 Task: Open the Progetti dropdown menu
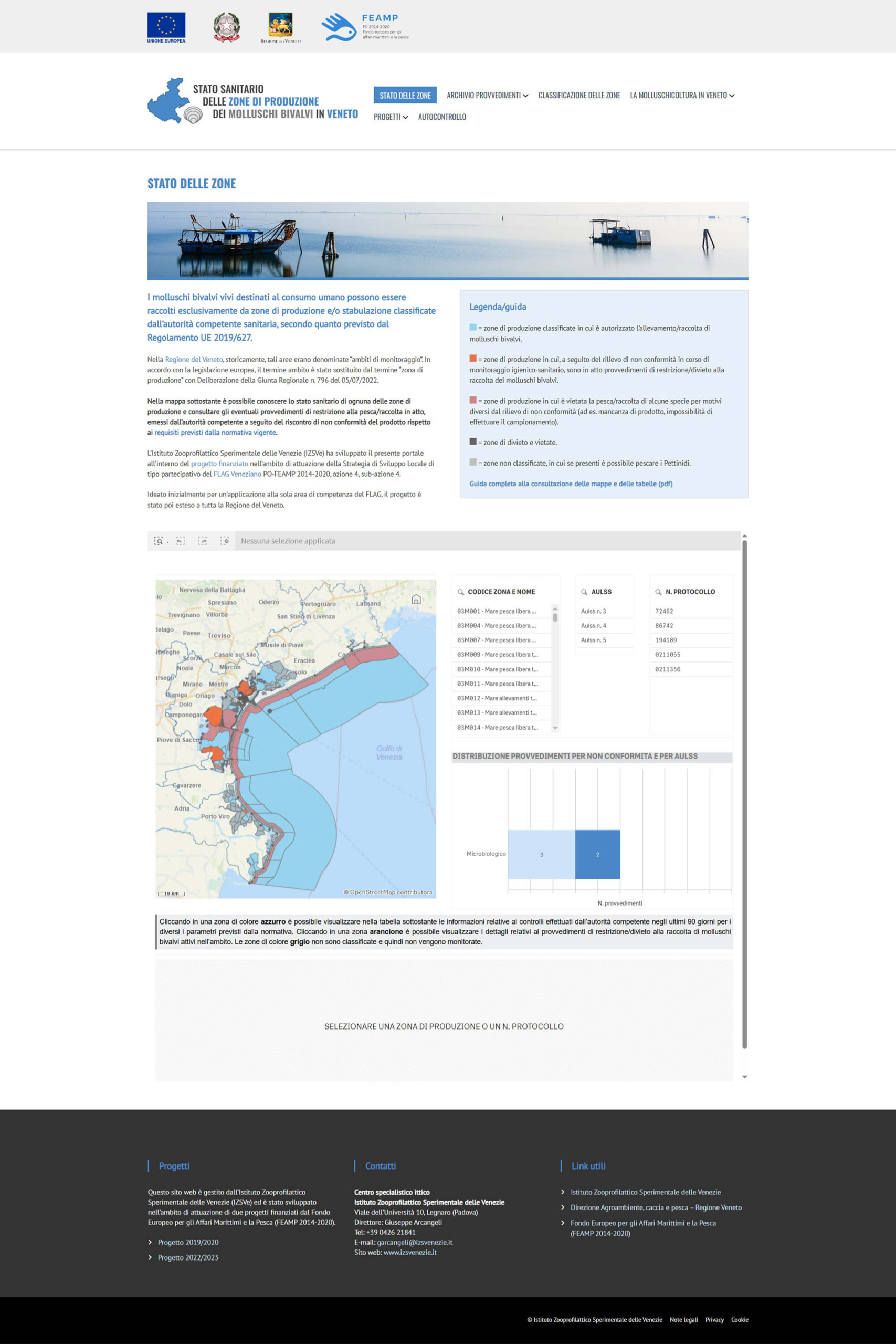tap(391, 117)
